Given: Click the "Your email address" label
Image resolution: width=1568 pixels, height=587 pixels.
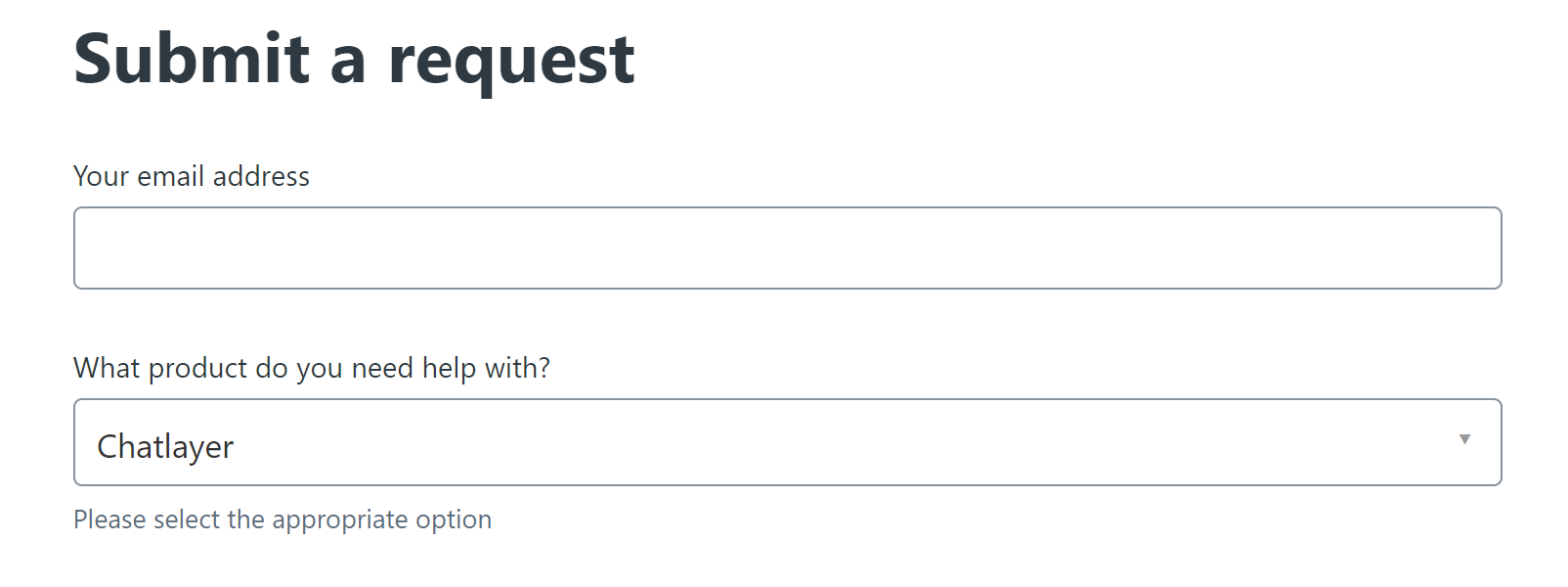Looking at the screenshot, I should point(192,176).
